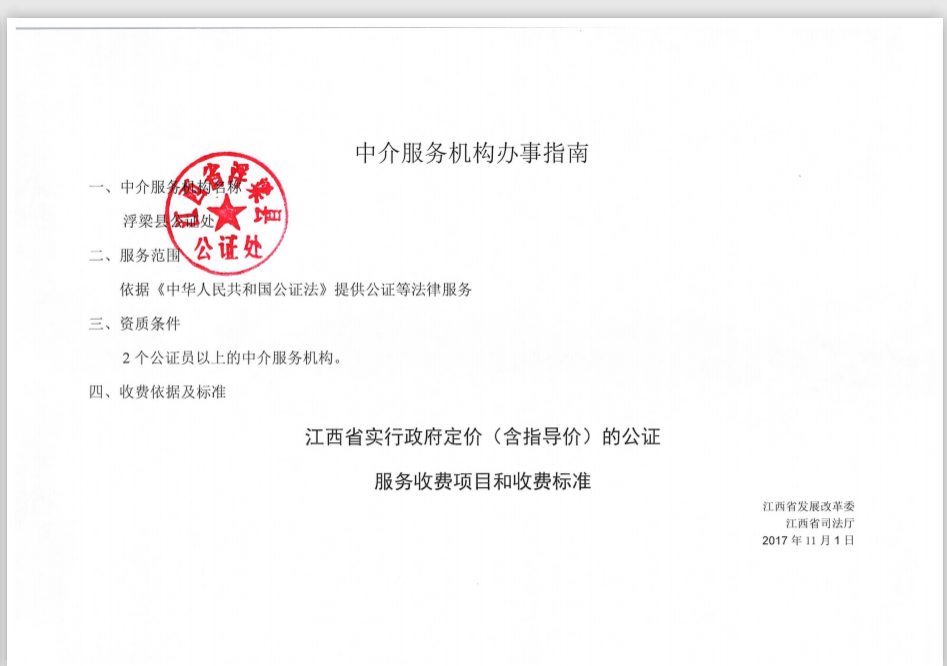Click the signature 江西省司法厅
The width and height of the screenshot is (947, 666).
(820, 523)
